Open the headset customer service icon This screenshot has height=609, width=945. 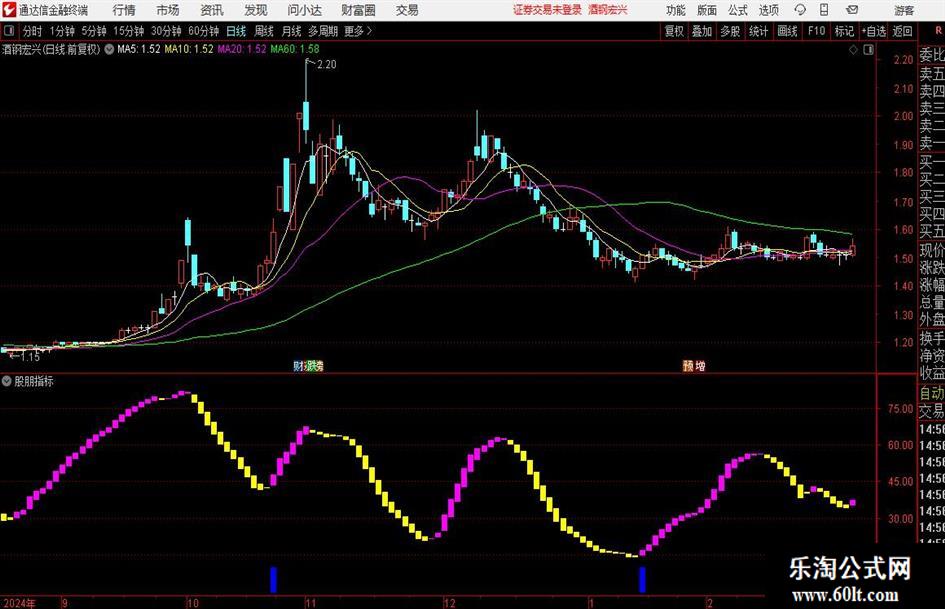tap(800, 10)
